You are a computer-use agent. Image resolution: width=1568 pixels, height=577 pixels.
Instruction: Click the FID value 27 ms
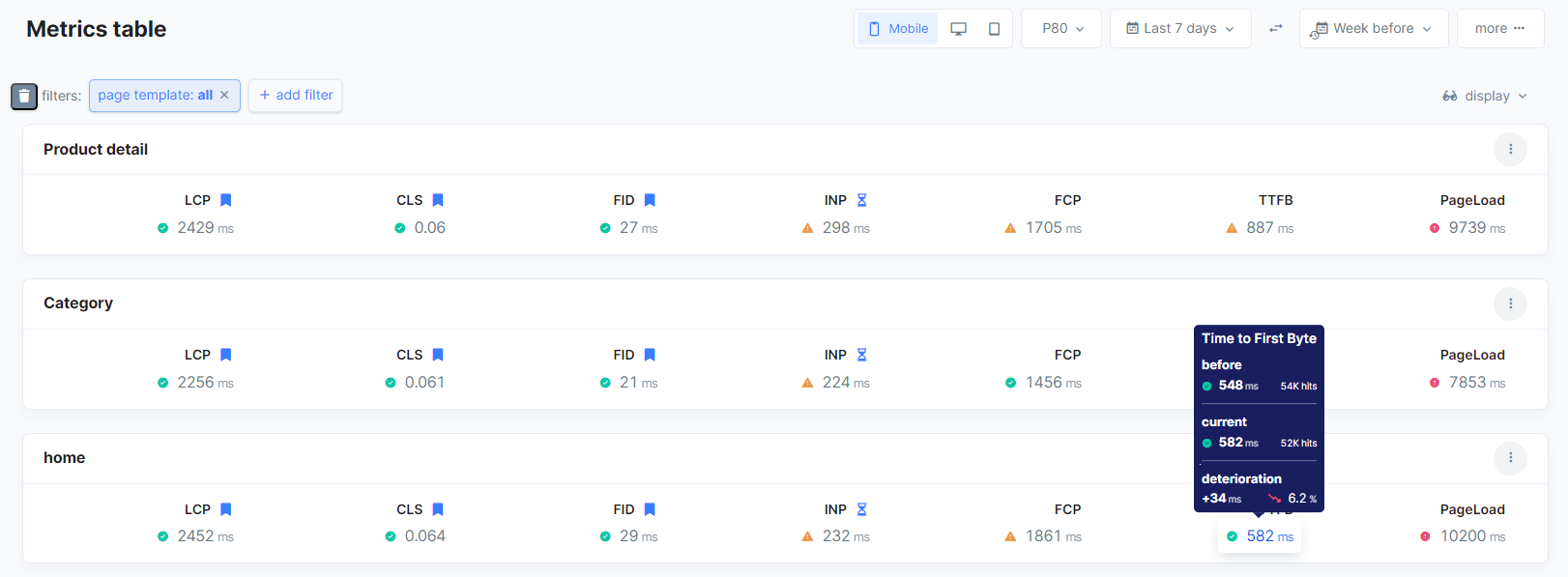tap(638, 228)
